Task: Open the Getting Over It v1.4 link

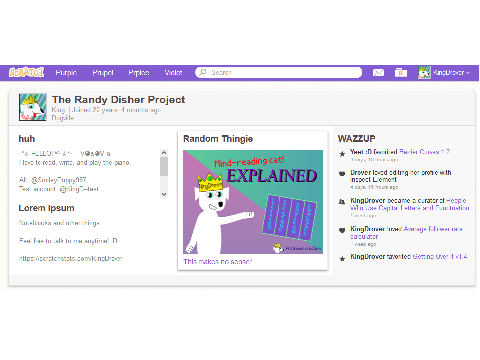Action: click(x=440, y=256)
